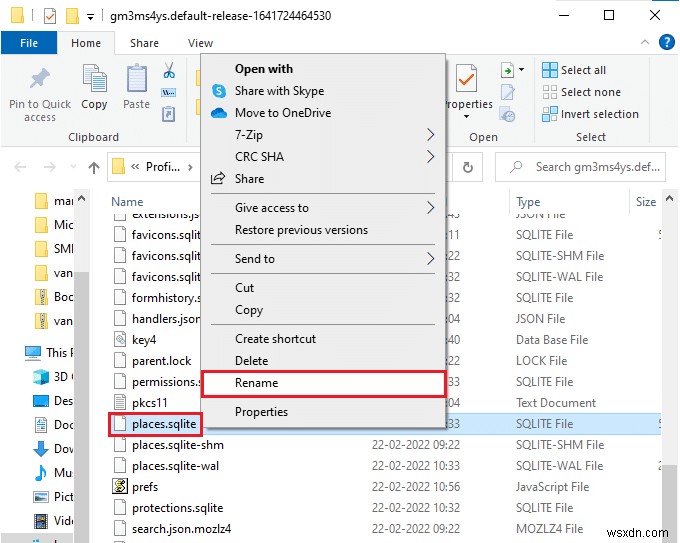Click the file list scrollbar up arrow
The image size is (680, 543).
670,199
